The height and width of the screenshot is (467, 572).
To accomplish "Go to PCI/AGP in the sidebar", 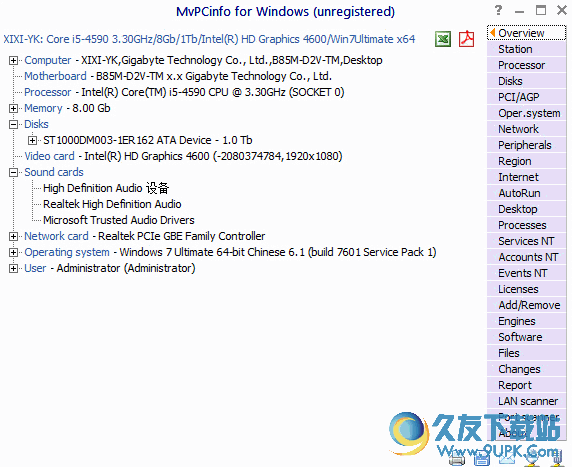I will click(x=526, y=97).
